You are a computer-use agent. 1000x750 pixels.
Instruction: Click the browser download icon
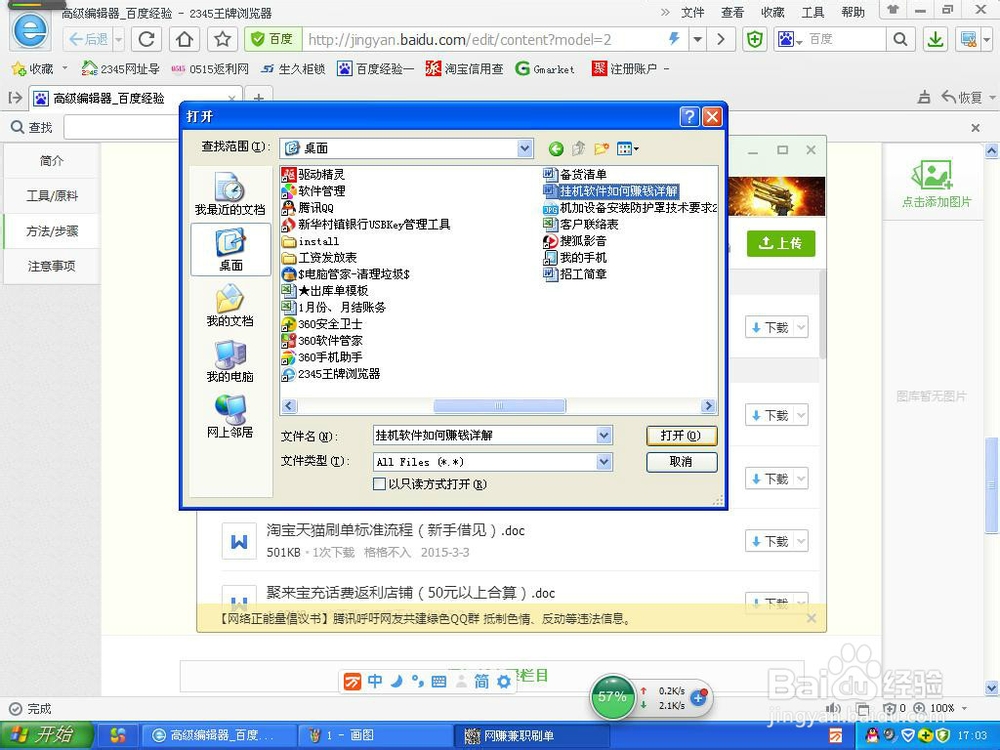coord(935,40)
